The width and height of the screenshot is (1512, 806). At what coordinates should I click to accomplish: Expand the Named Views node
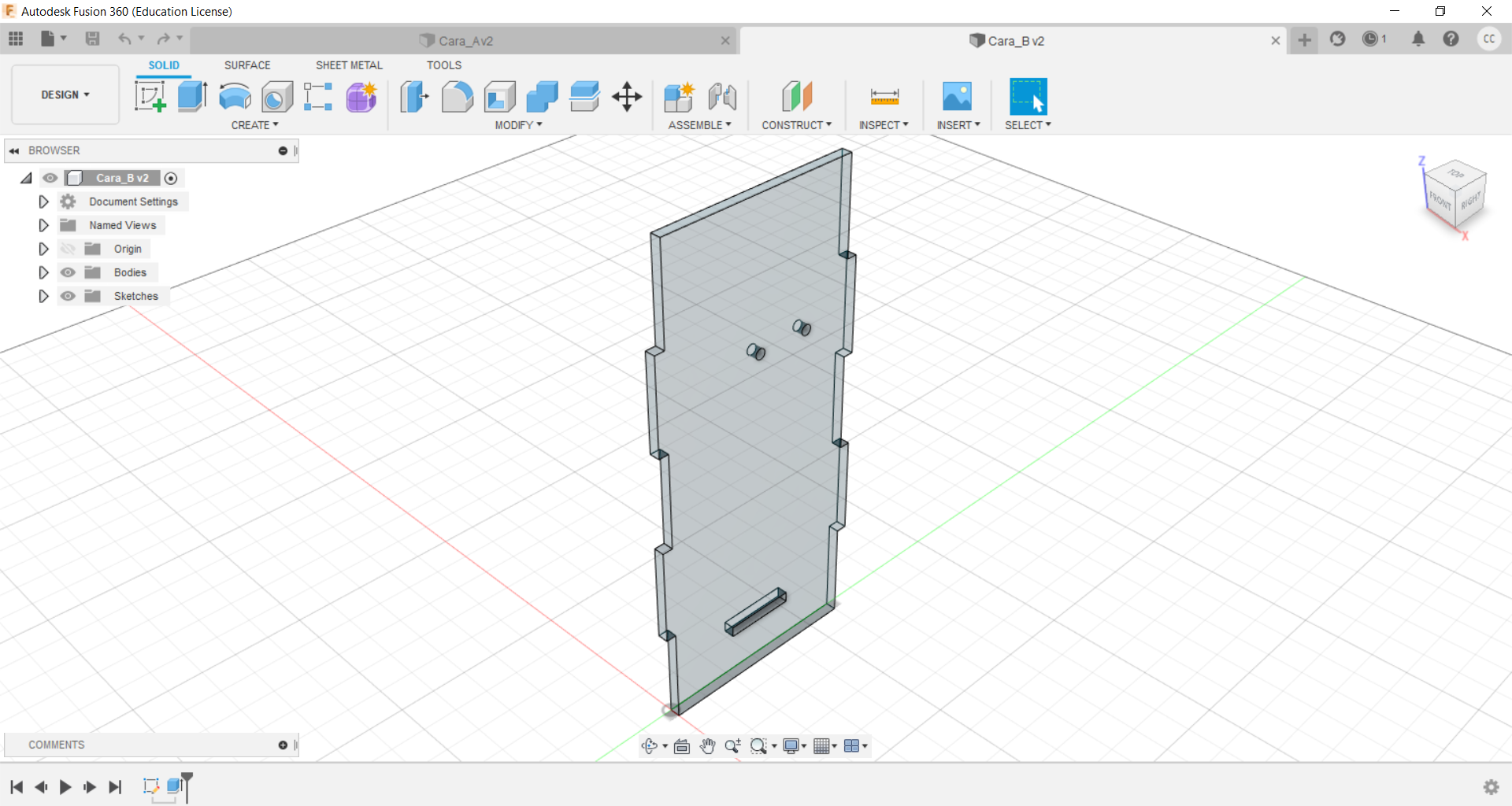coord(43,225)
